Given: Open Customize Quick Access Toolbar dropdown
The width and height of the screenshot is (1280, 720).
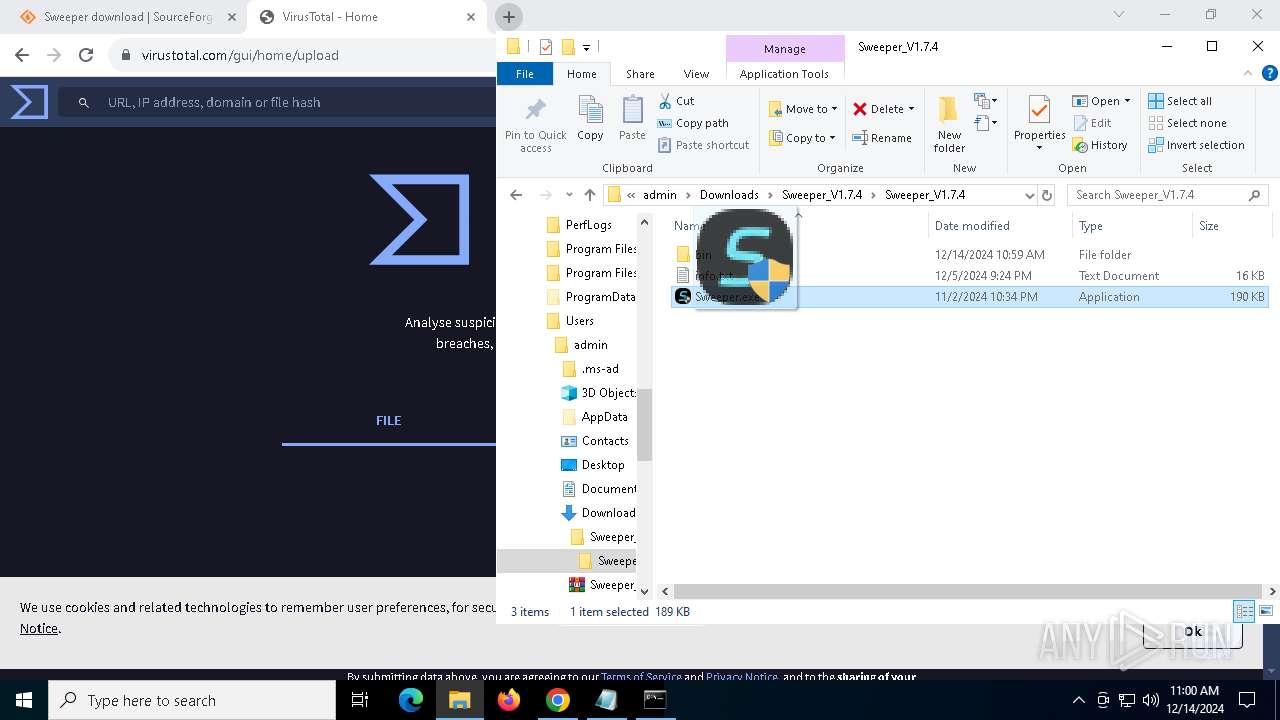Looking at the screenshot, I should tap(586, 47).
